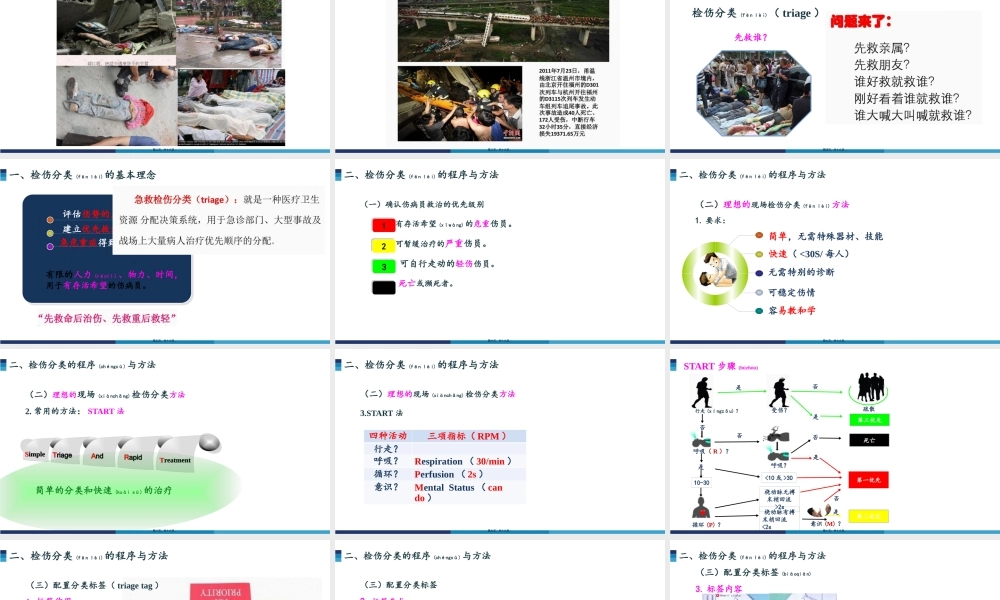Click the red 第一优先 flowchart box
This screenshot has width=1000, height=600.
click(868, 480)
